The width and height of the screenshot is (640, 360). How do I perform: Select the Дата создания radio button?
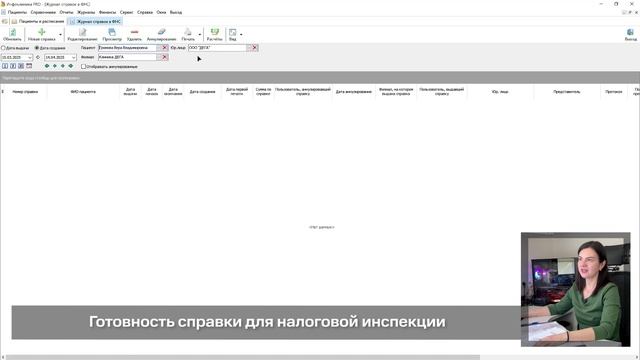(37, 48)
